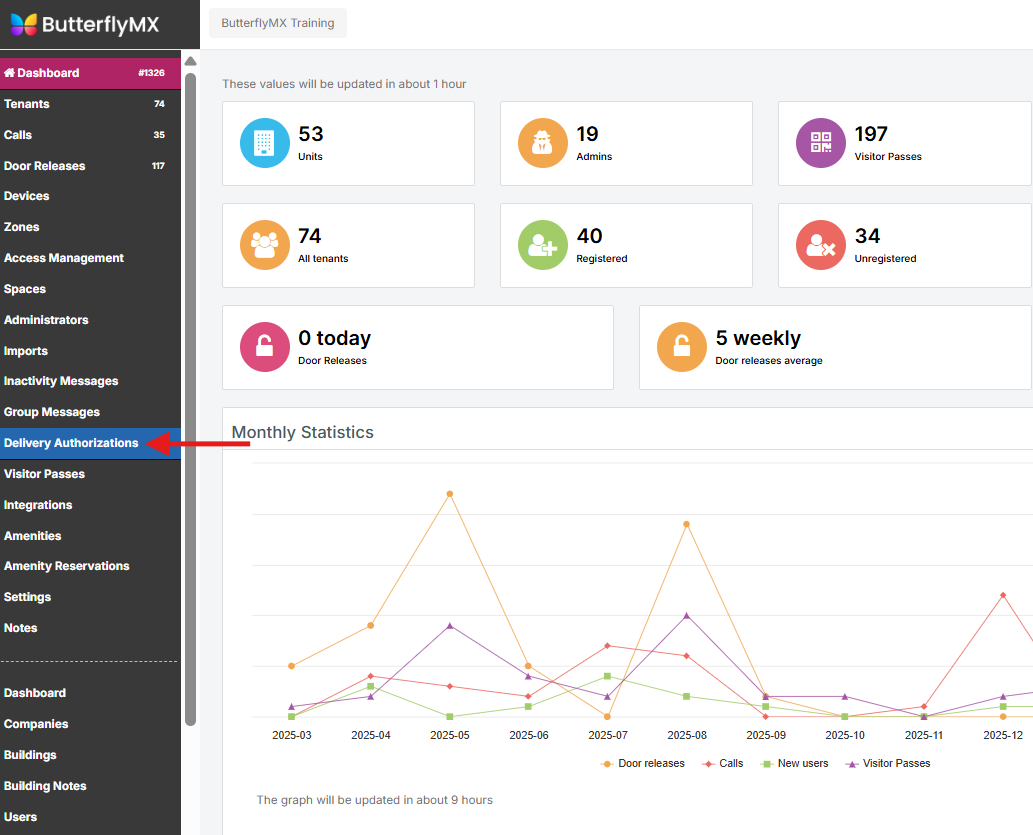Open the Tenants list link
The height and width of the screenshot is (835, 1033).
tap(27, 104)
